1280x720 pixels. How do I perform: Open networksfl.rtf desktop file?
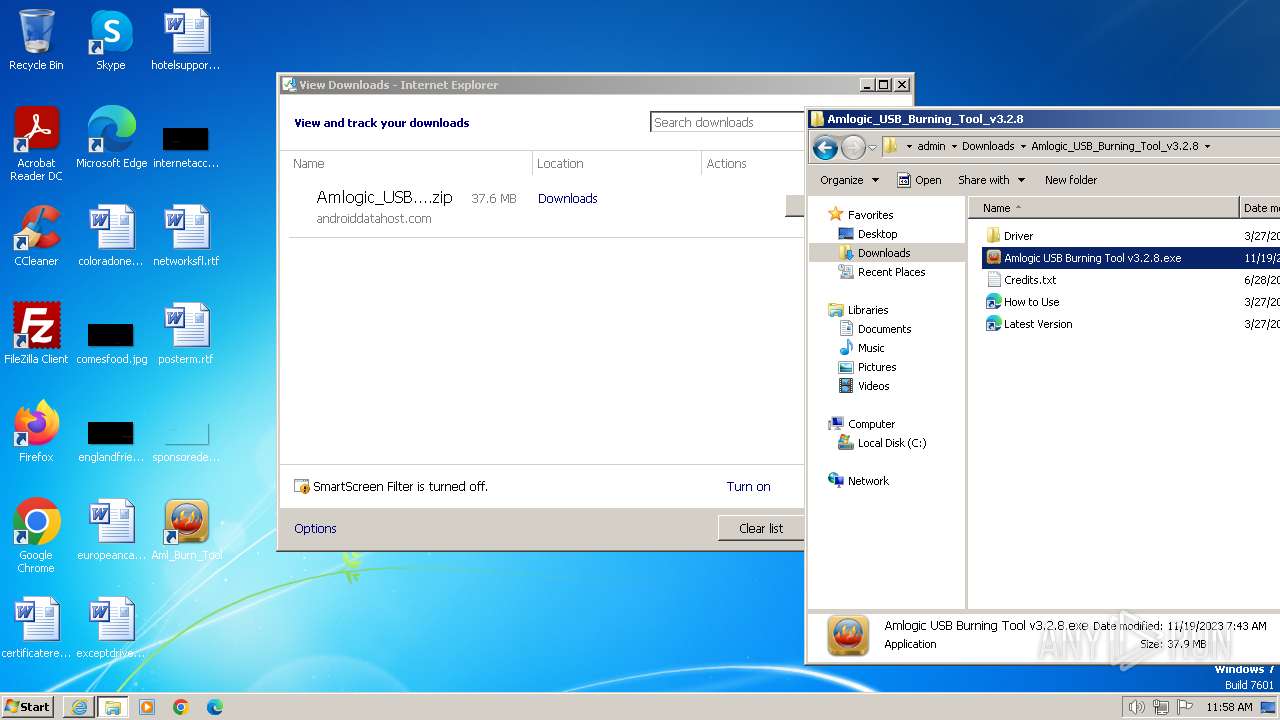(x=186, y=236)
